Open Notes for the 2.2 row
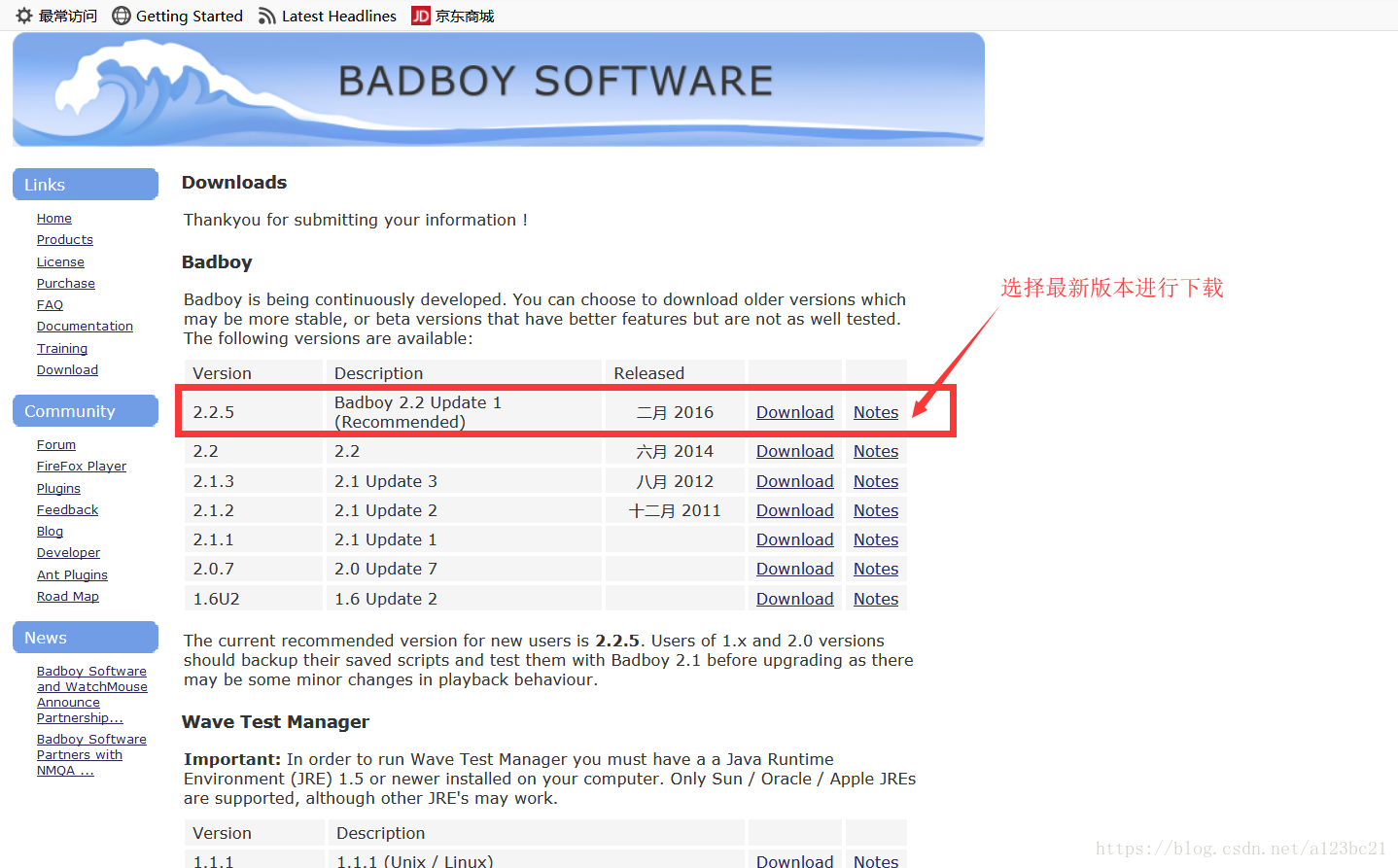 [876, 451]
